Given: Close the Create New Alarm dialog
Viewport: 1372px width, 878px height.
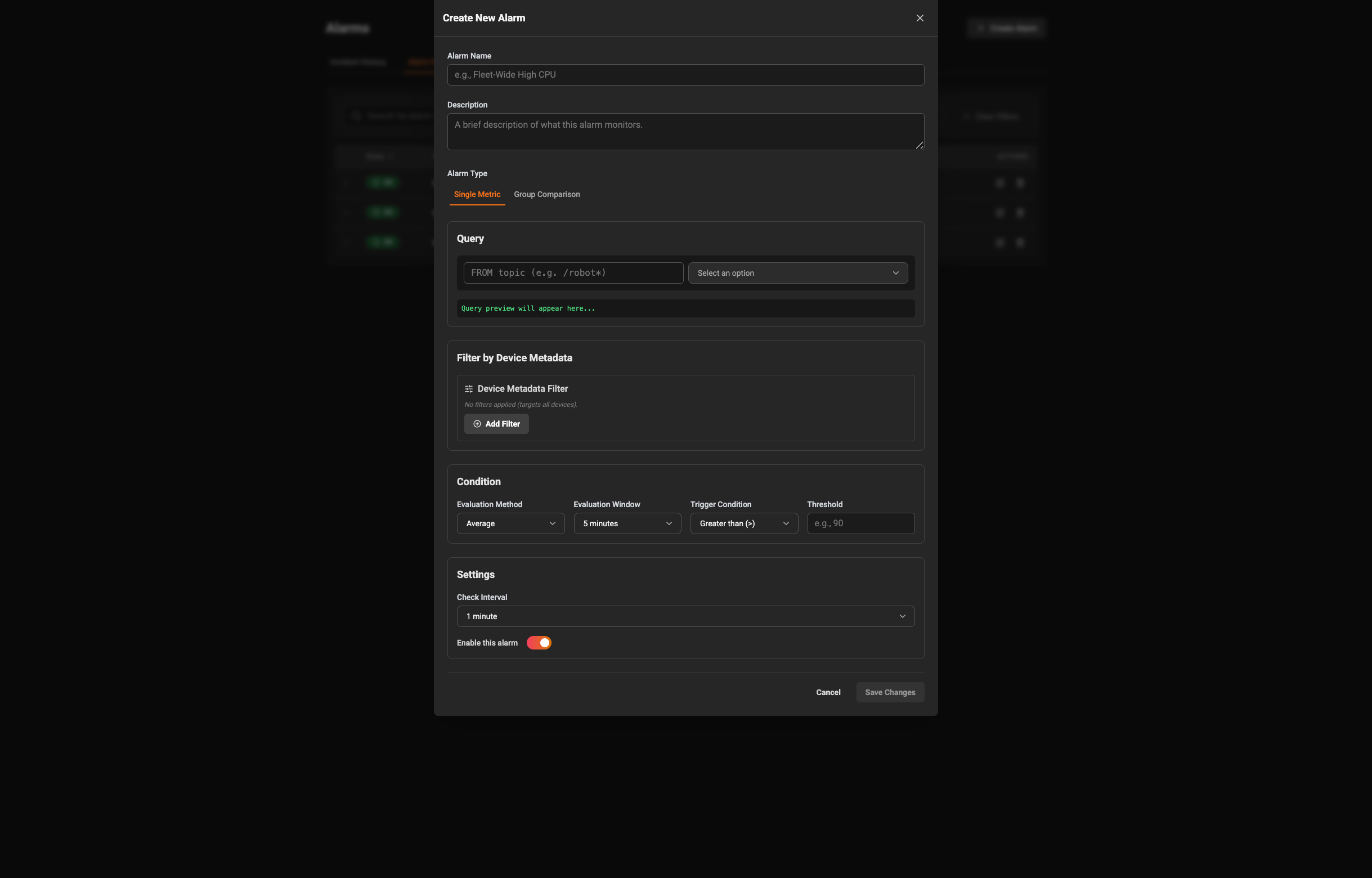Looking at the screenshot, I should tap(919, 17).
